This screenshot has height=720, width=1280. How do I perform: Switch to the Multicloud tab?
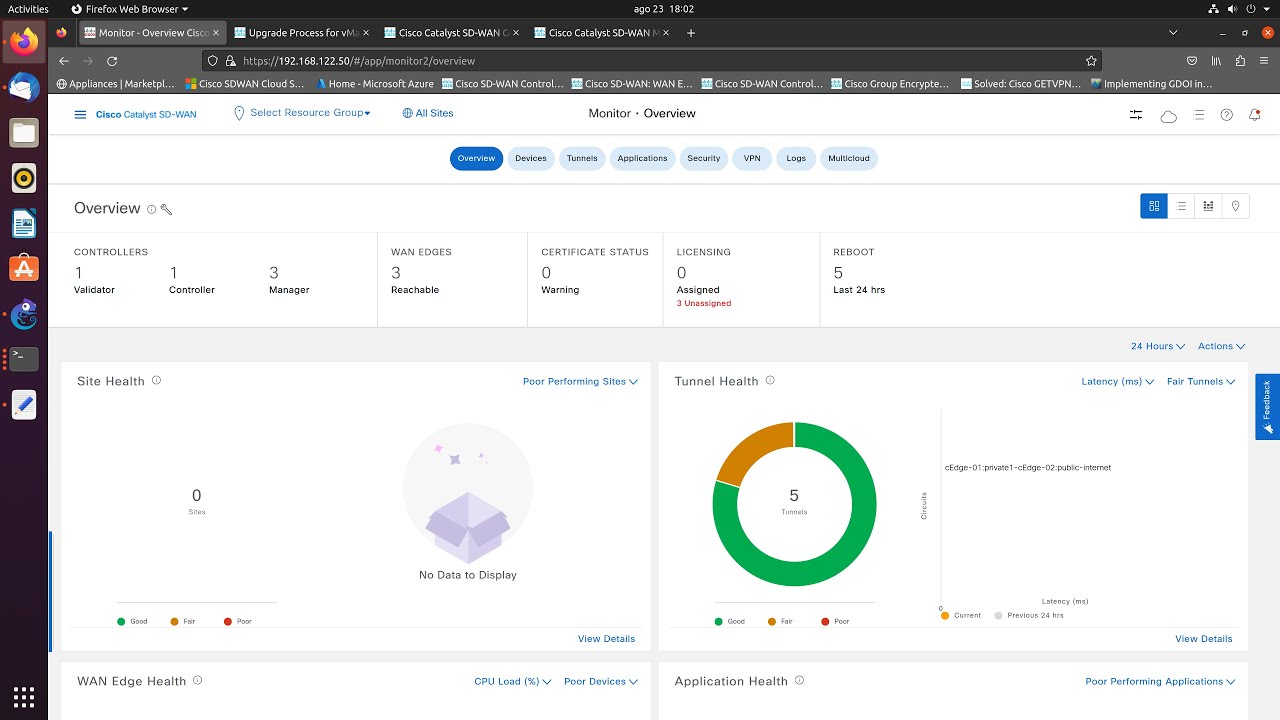[x=849, y=158]
